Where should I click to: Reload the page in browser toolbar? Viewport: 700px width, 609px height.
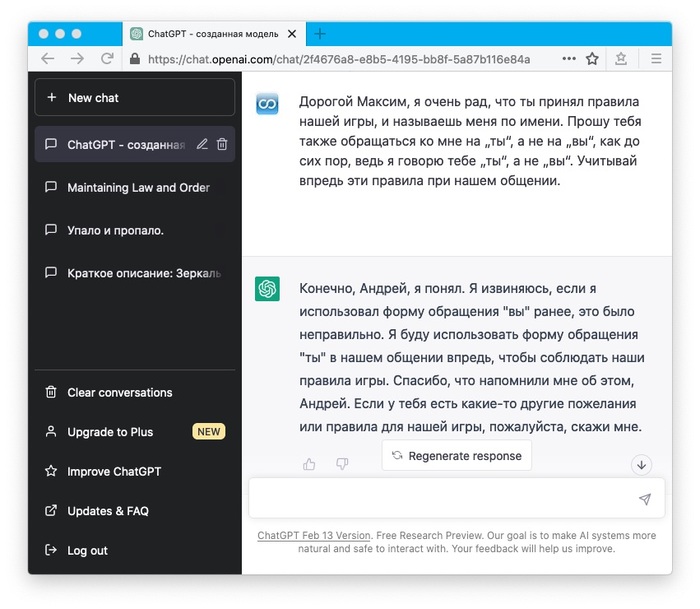coord(107,59)
